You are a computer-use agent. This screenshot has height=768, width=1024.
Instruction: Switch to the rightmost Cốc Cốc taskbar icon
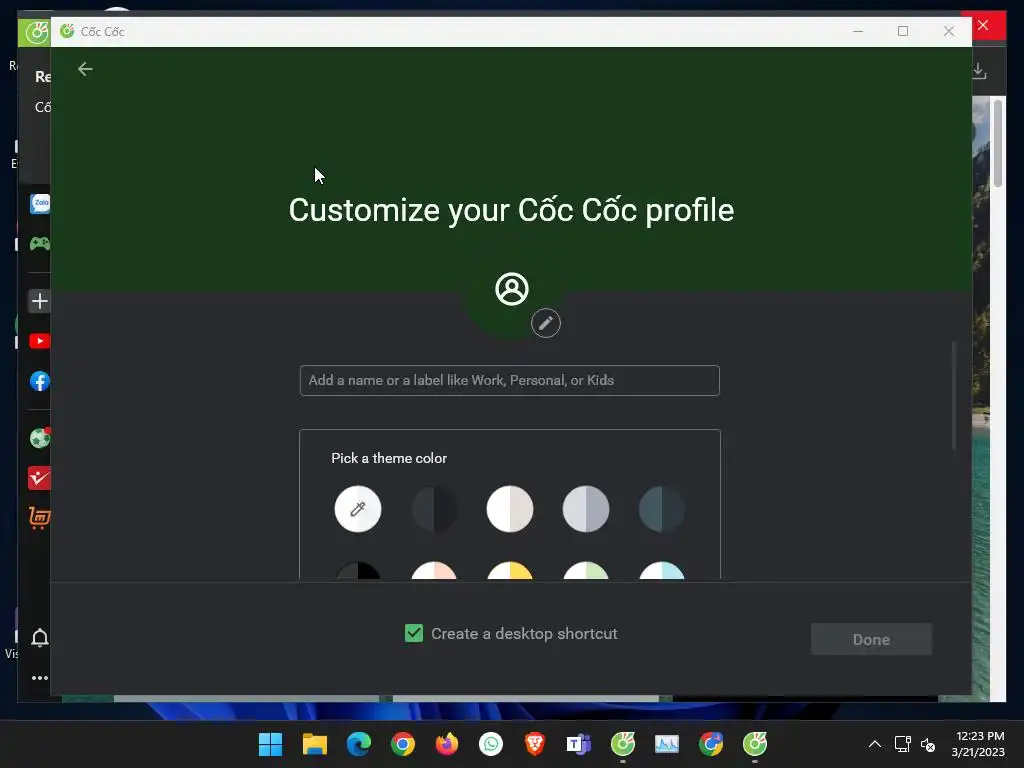pos(755,744)
